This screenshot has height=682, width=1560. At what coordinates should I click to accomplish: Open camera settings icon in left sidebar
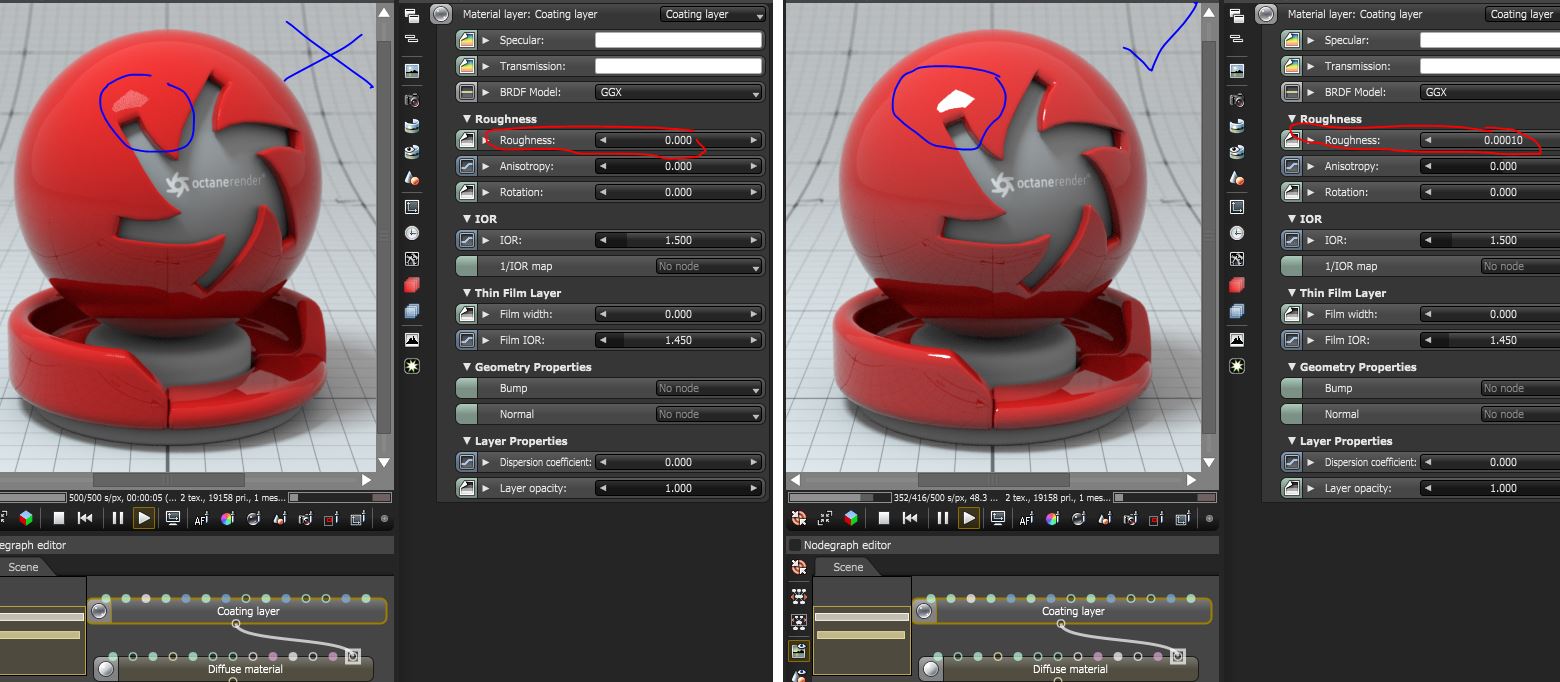tap(412, 100)
